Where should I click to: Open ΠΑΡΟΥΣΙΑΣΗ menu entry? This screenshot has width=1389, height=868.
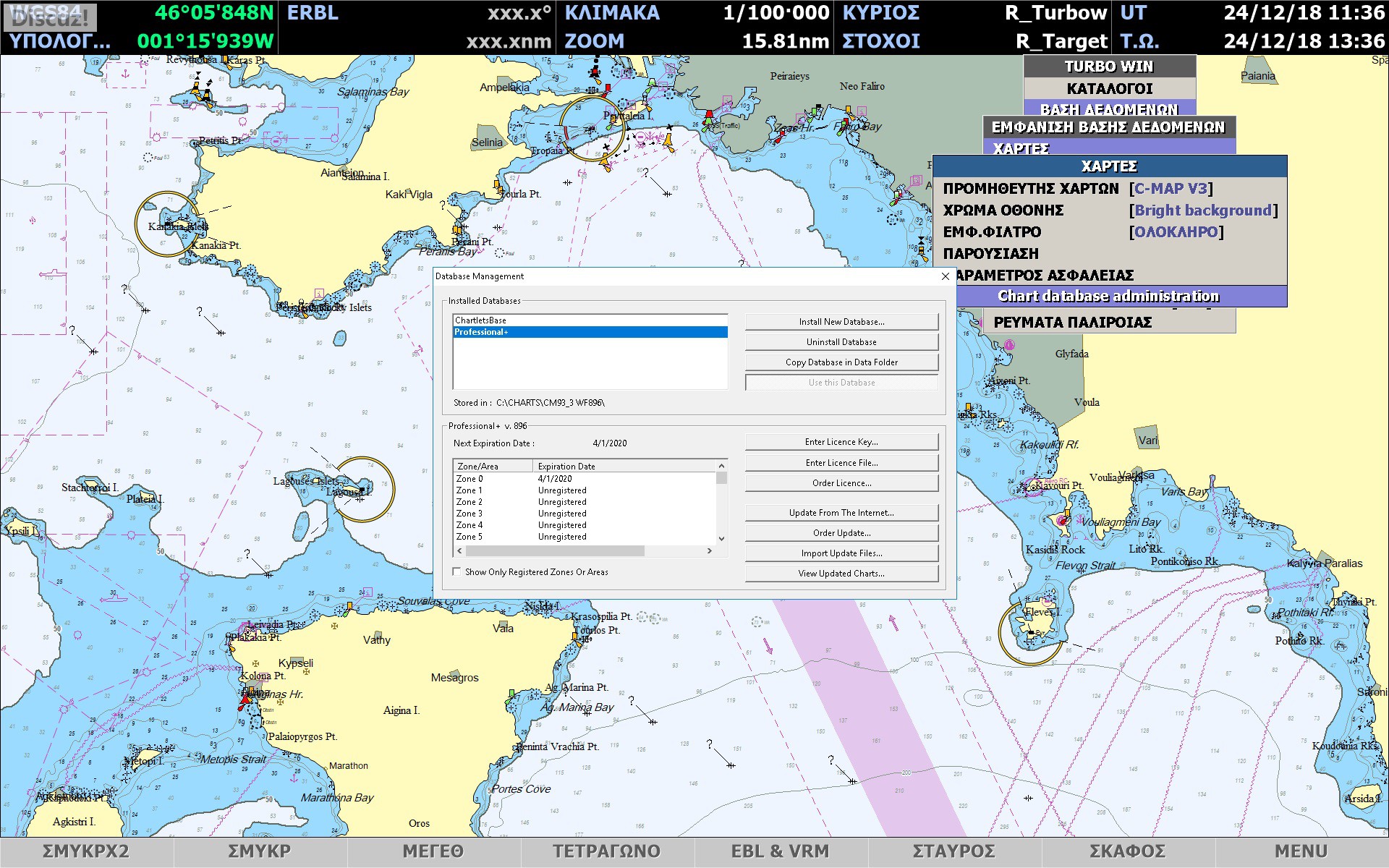tap(1110, 254)
